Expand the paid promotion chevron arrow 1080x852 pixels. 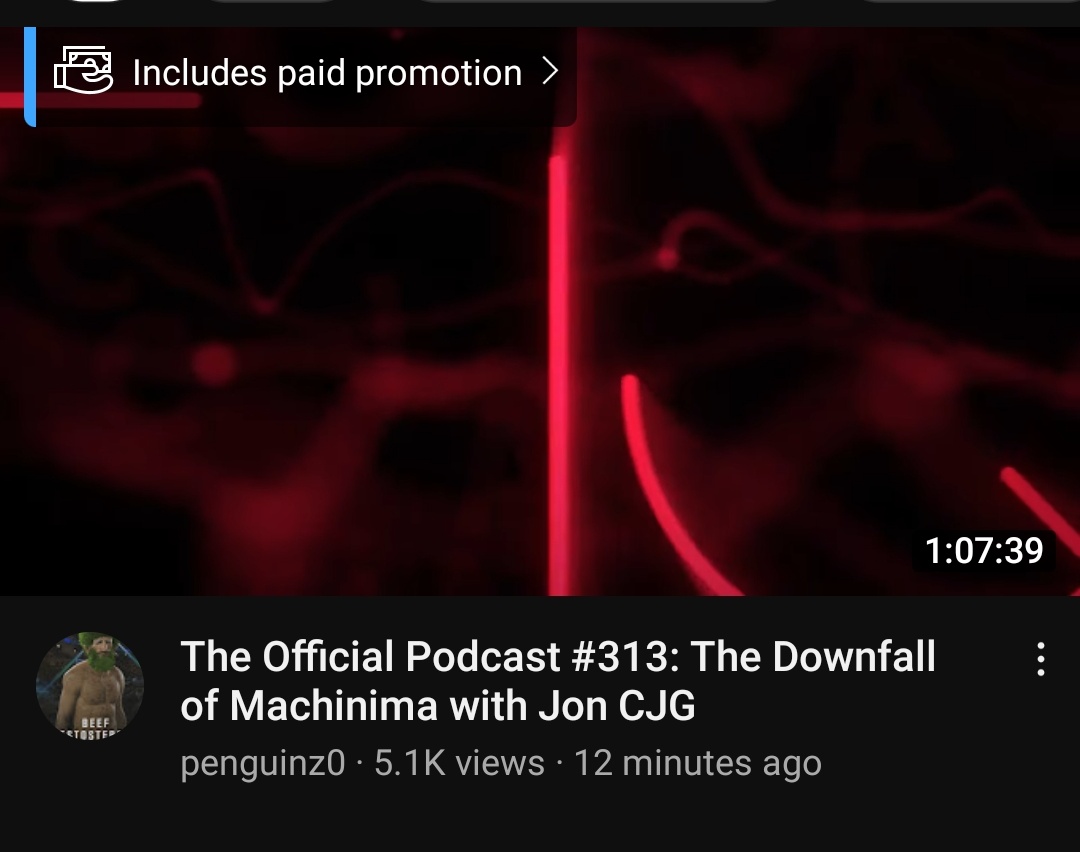pyautogui.click(x=549, y=71)
